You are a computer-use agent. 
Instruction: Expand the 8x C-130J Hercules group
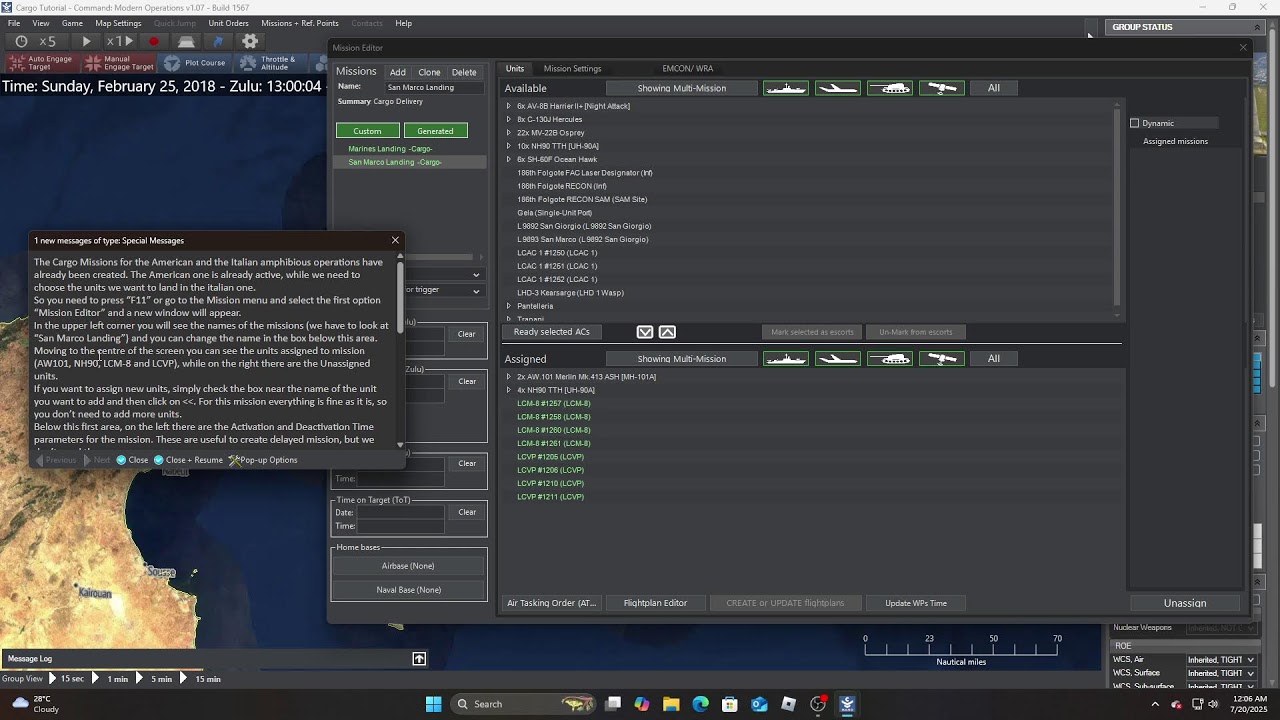tap(508, 119)
